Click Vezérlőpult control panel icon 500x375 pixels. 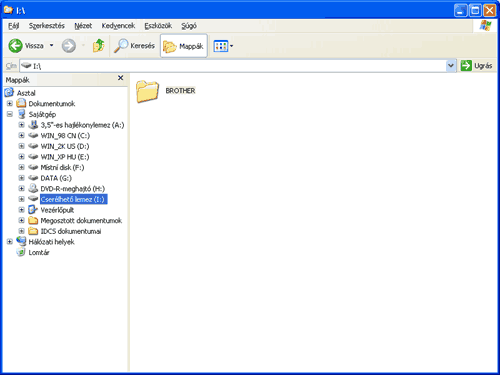point(33,210)
